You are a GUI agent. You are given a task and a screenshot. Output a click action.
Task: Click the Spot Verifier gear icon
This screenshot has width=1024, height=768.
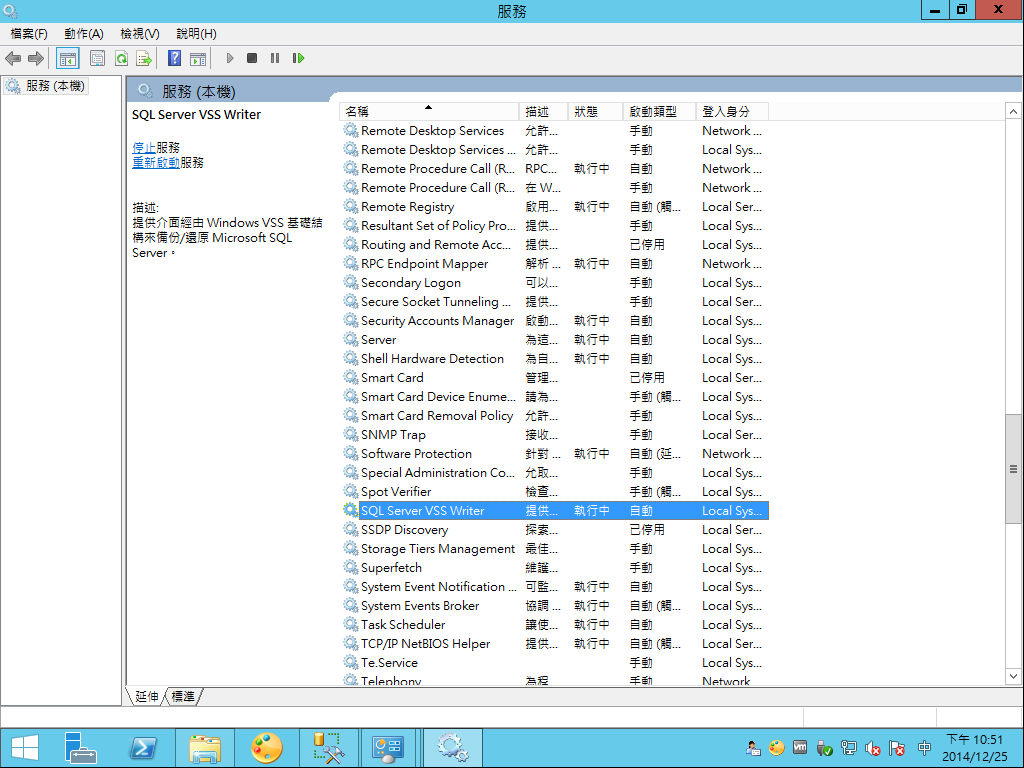point(351,491)
